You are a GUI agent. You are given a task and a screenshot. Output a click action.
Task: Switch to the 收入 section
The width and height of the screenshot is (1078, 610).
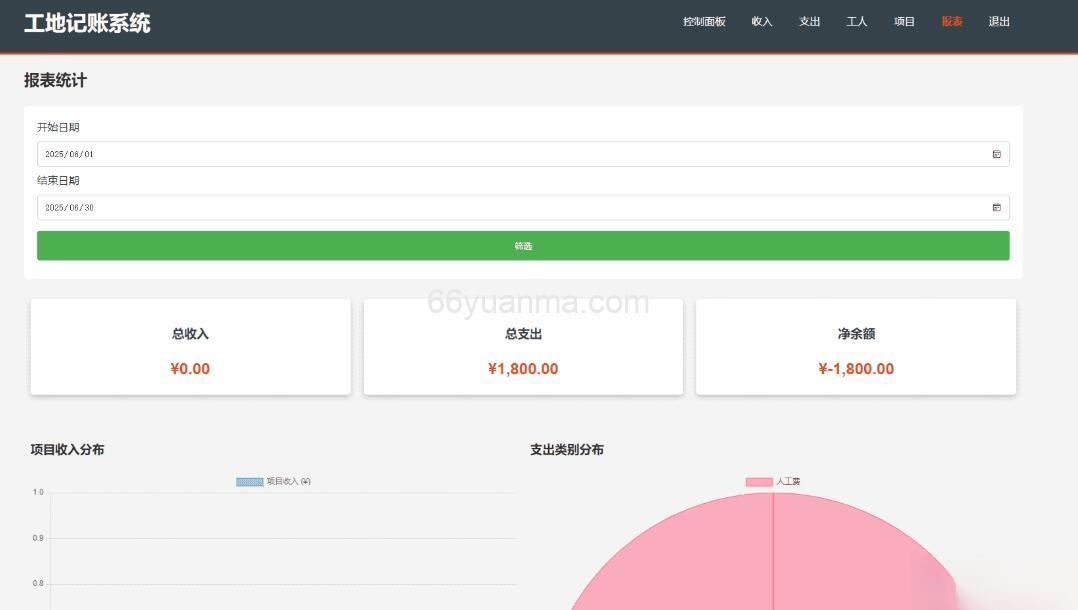pyautogui.click(x=761, y=20)
